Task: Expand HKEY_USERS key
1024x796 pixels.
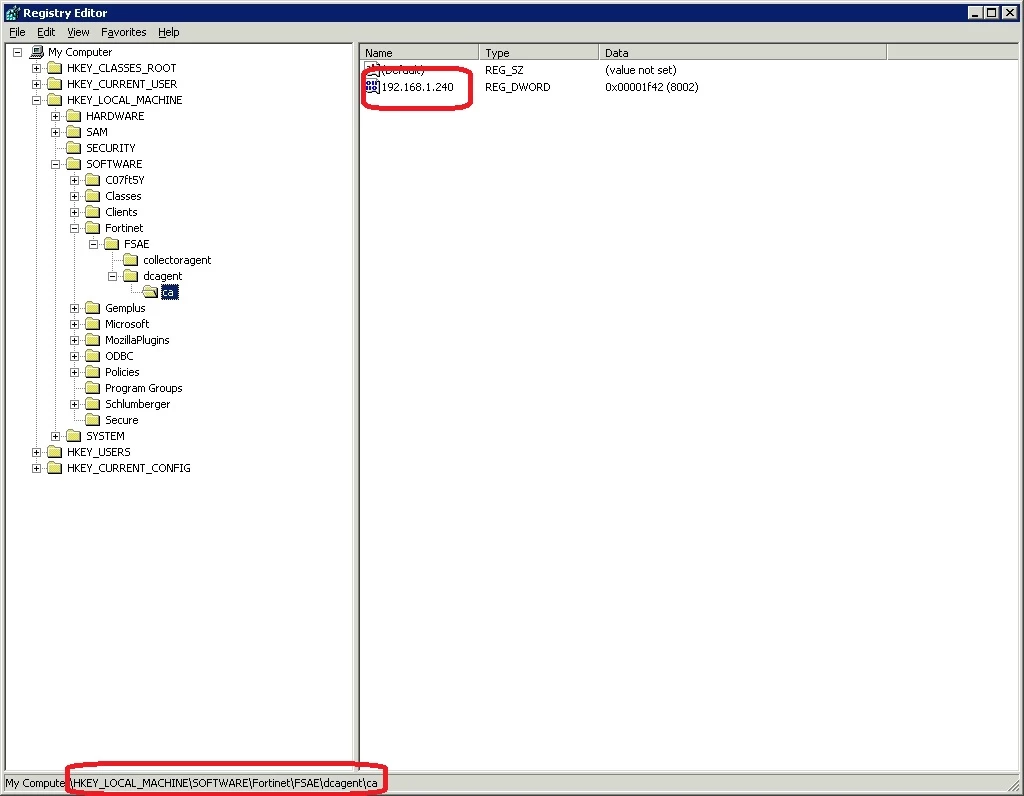Action: (37, 452)
